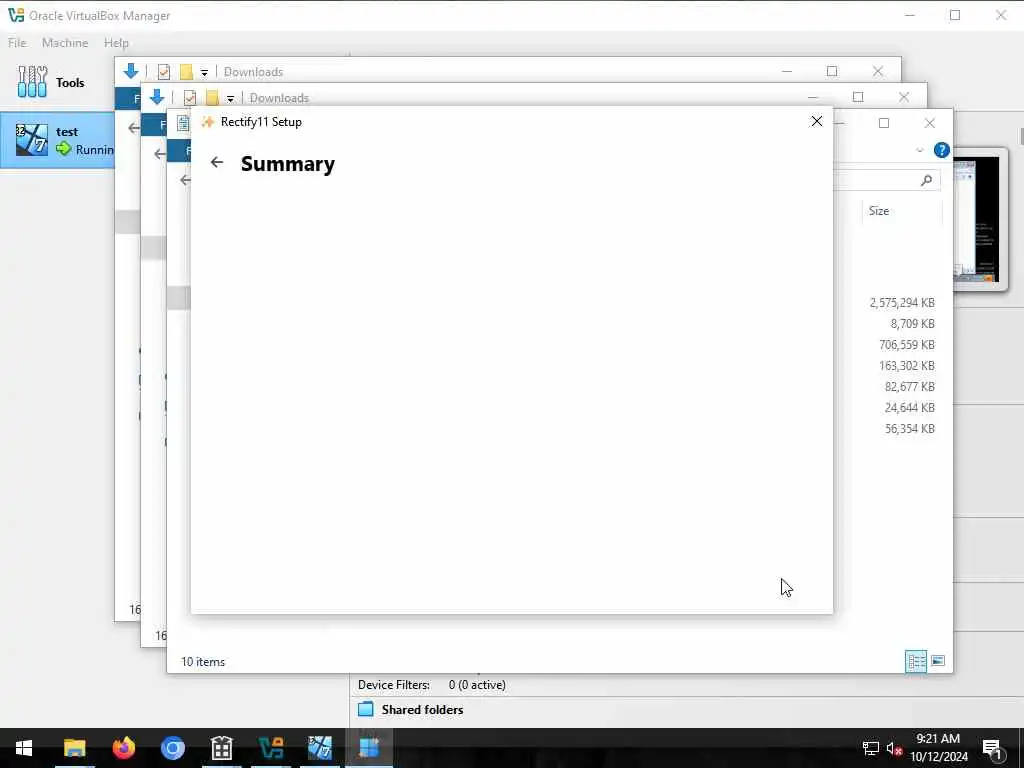Select file row sized 82,677 KB
The height and width of the screenshot is (768, 1024).
909,387
